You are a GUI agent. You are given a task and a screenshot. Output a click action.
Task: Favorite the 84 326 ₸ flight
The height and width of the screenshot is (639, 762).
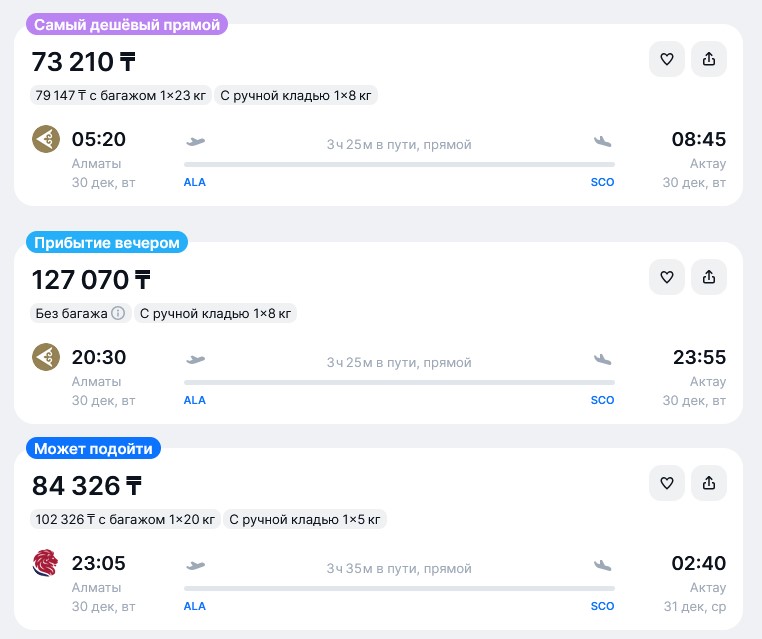click(667, 483)
